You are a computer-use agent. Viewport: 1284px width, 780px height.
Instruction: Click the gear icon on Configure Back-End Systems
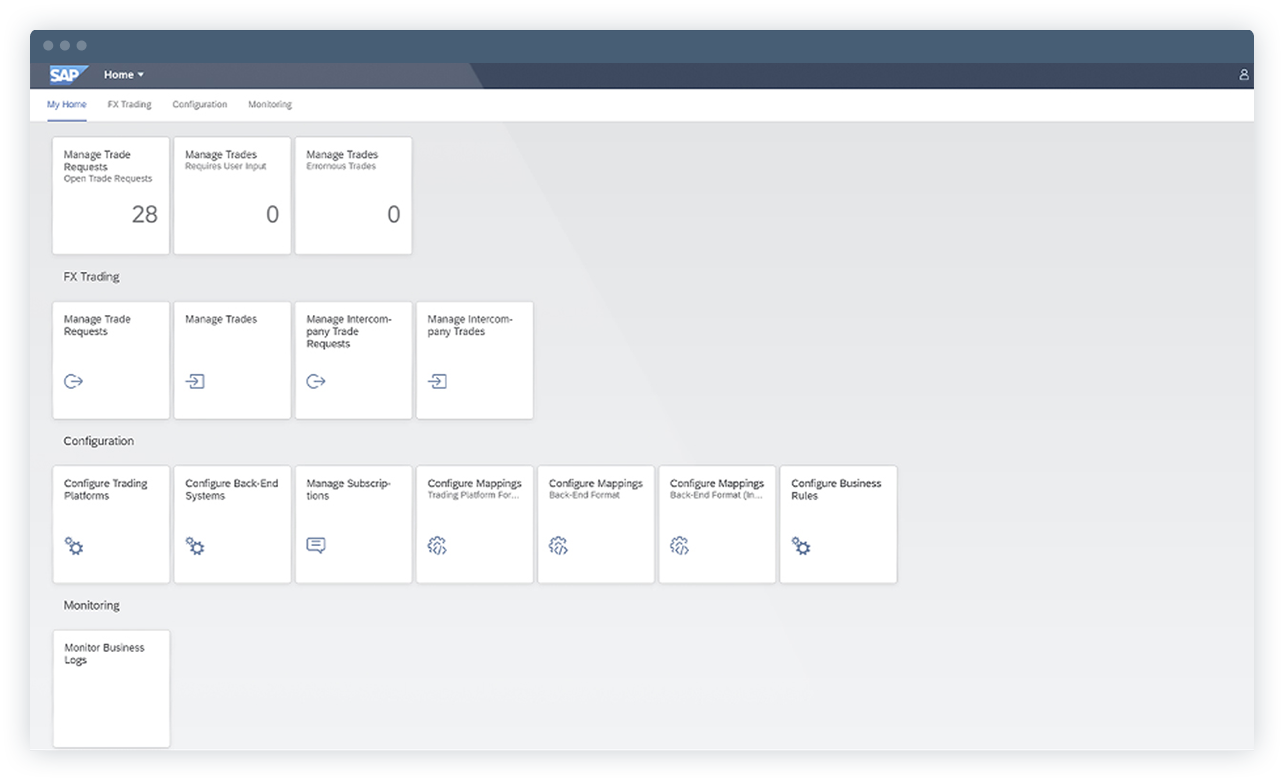(x=195, y=547)
